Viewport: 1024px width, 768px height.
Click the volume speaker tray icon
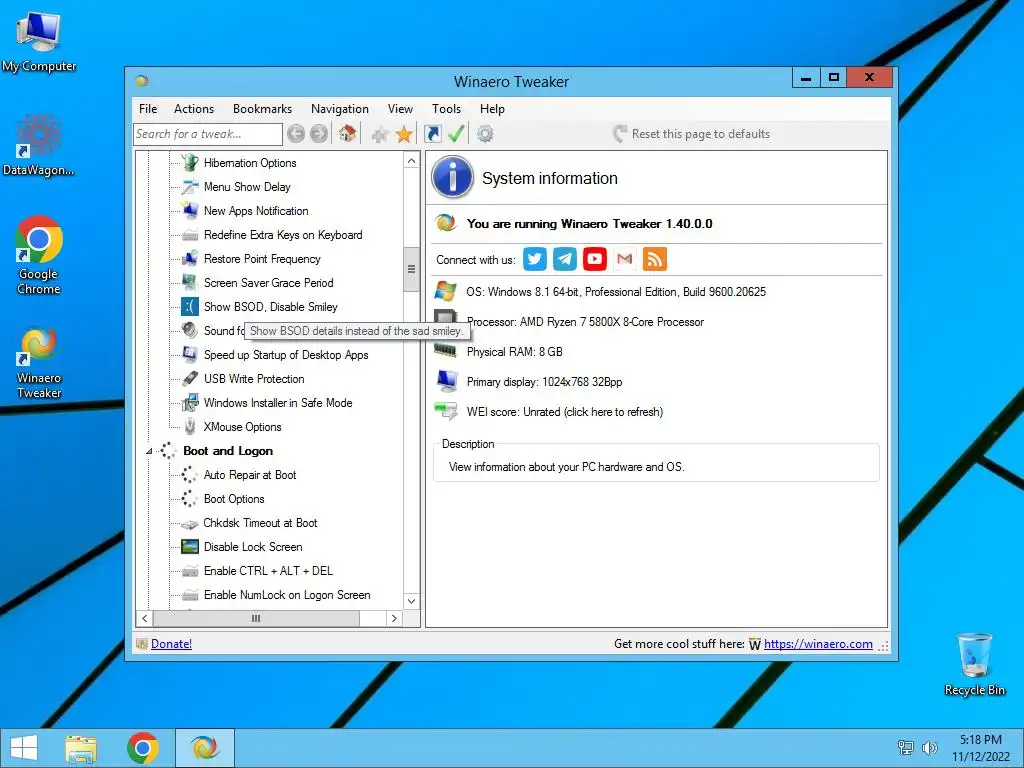click(929, 748)
